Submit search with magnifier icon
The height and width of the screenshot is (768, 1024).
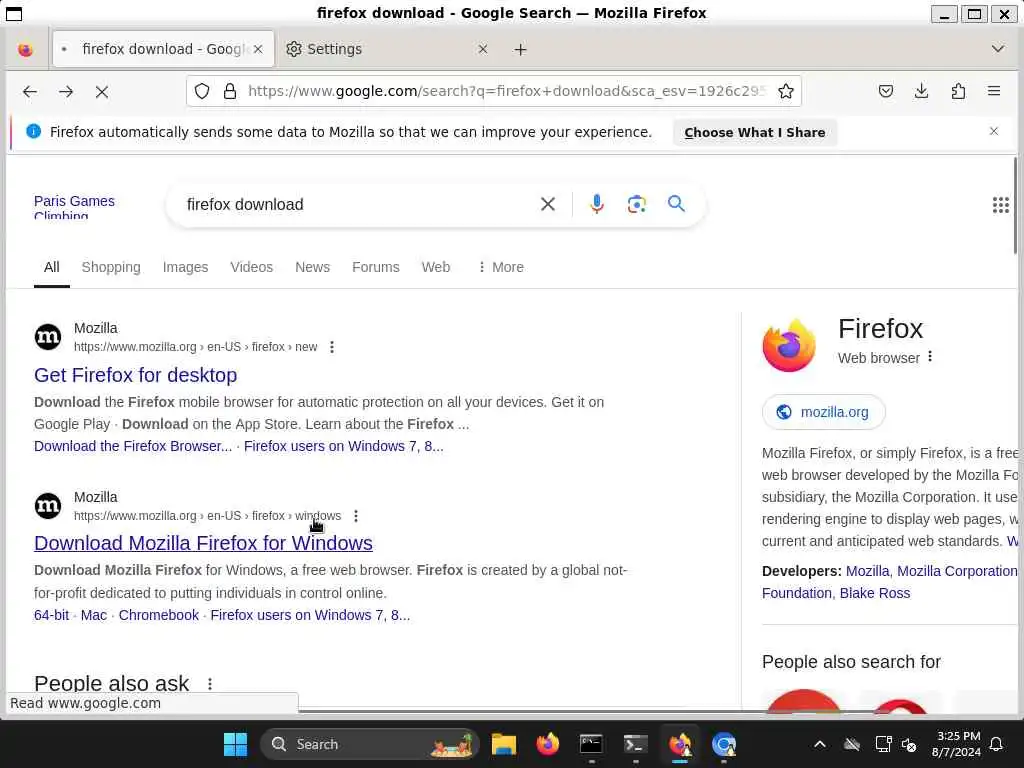pyautogui.click(x=677, y=204)
